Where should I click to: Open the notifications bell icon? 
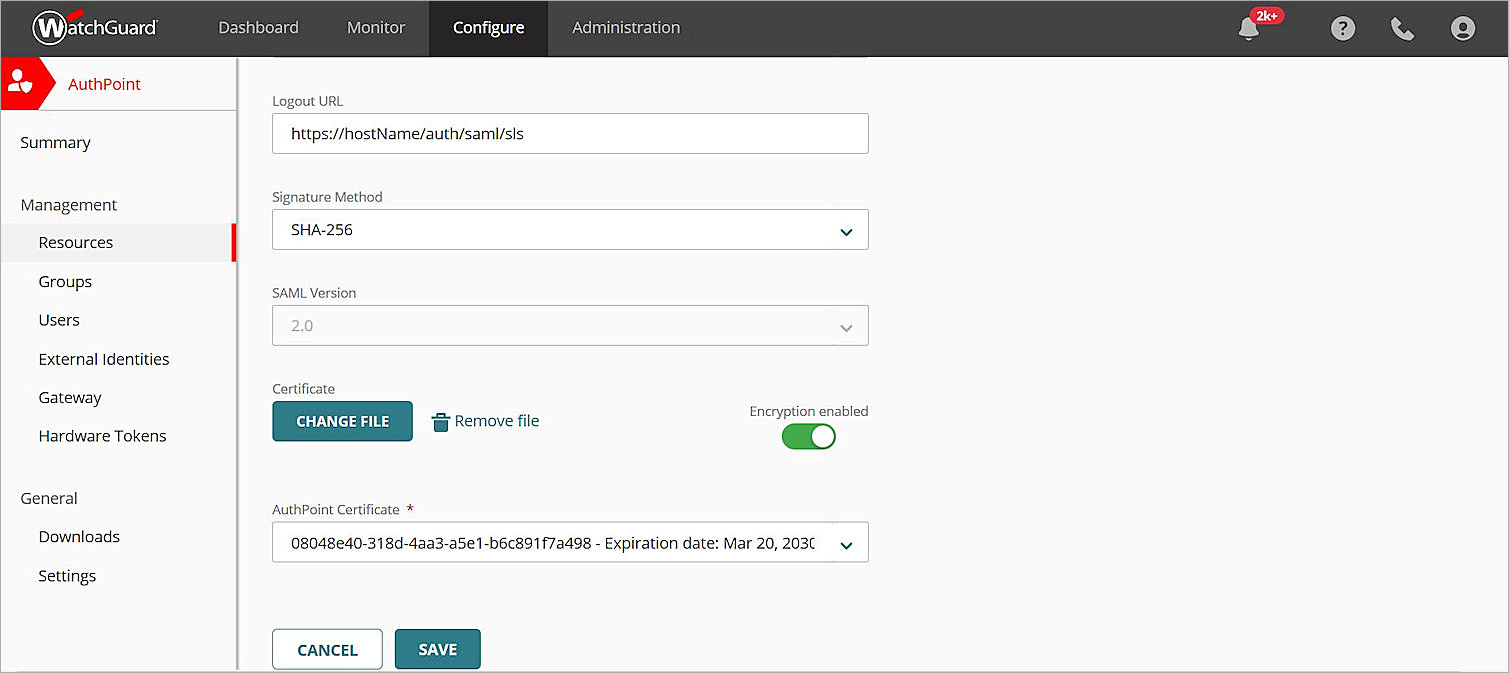tap(1248, 29)
